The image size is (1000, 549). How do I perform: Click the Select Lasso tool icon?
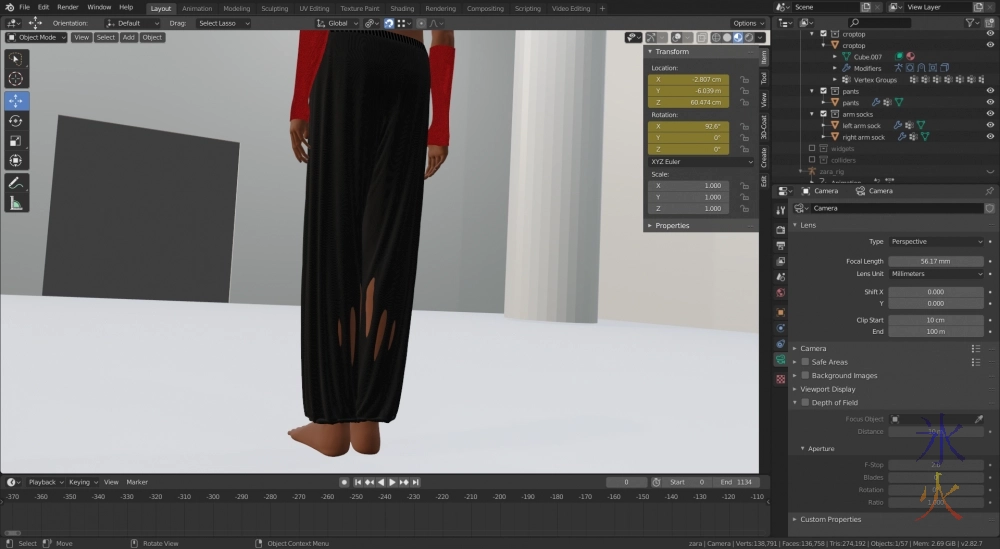17,58
